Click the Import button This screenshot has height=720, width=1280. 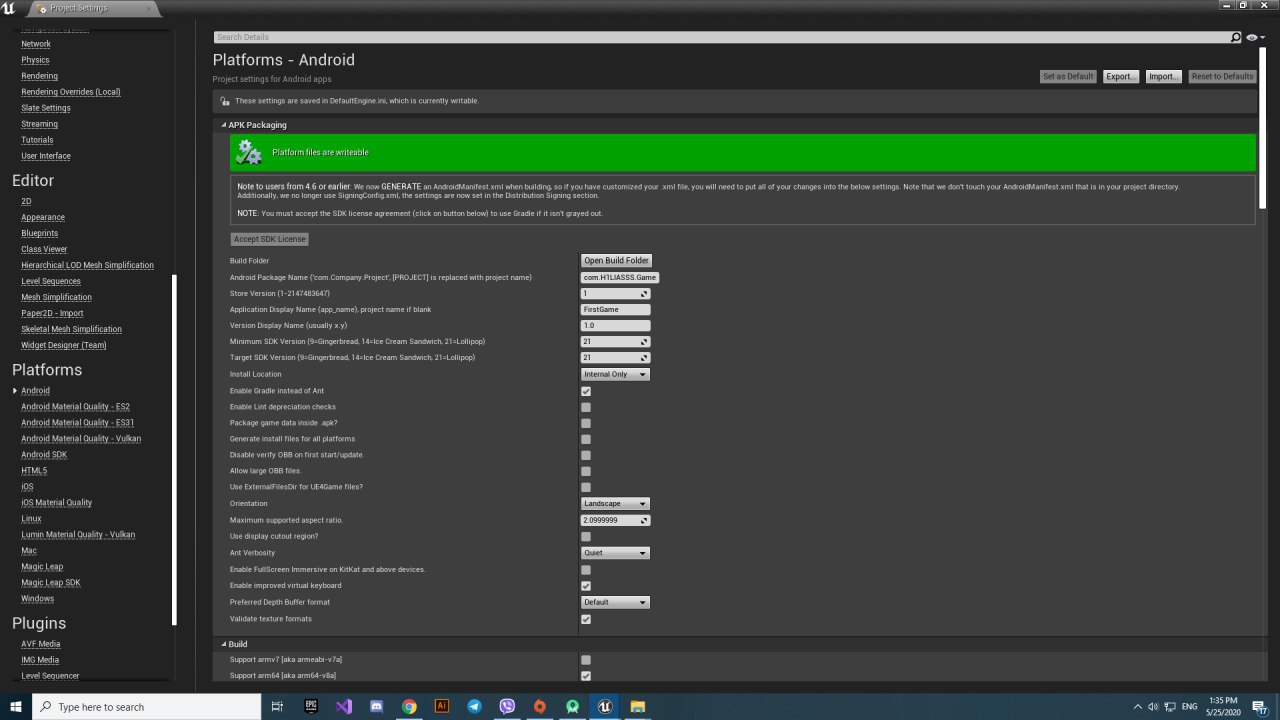[1163, 76]
